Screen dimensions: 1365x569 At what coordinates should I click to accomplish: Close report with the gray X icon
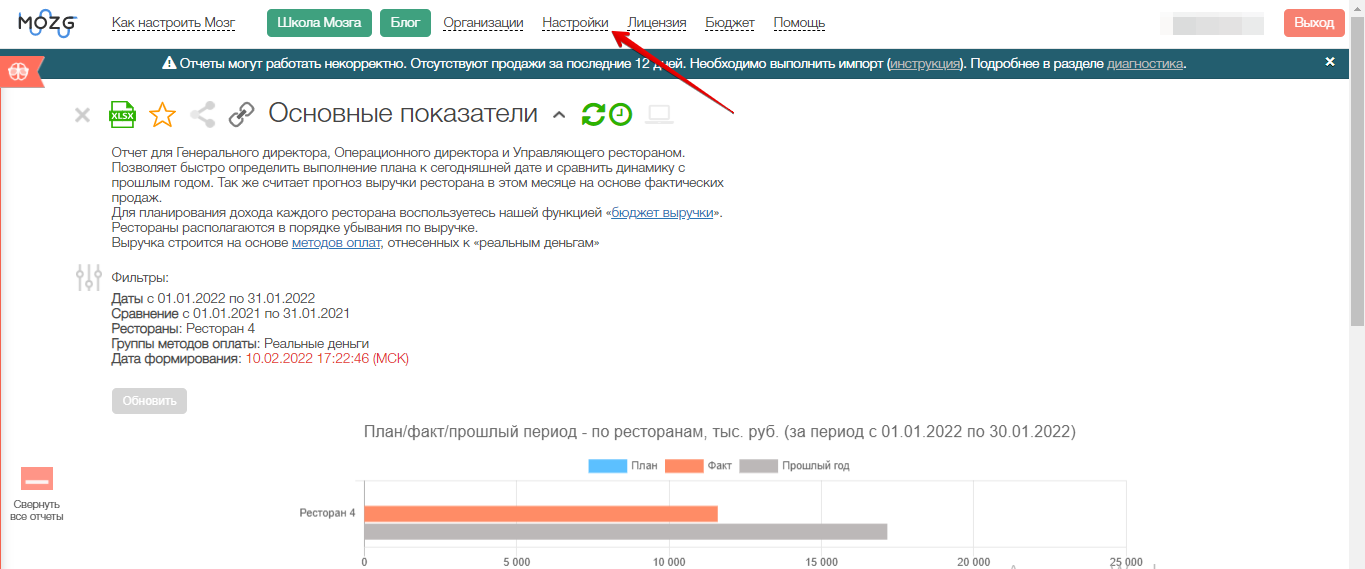[83, 115]
